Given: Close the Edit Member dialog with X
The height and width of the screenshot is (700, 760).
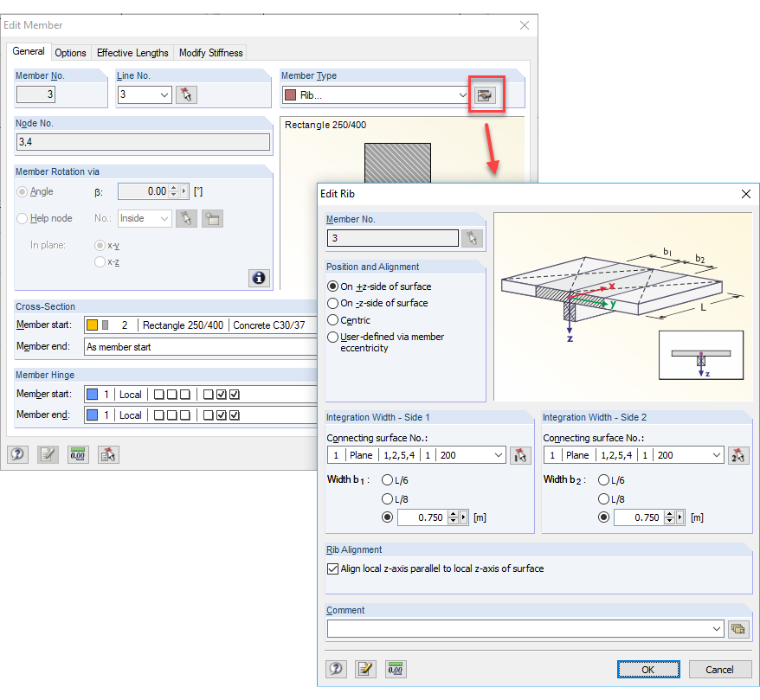Looking at the screenshot, I should (x=524, y=25).
